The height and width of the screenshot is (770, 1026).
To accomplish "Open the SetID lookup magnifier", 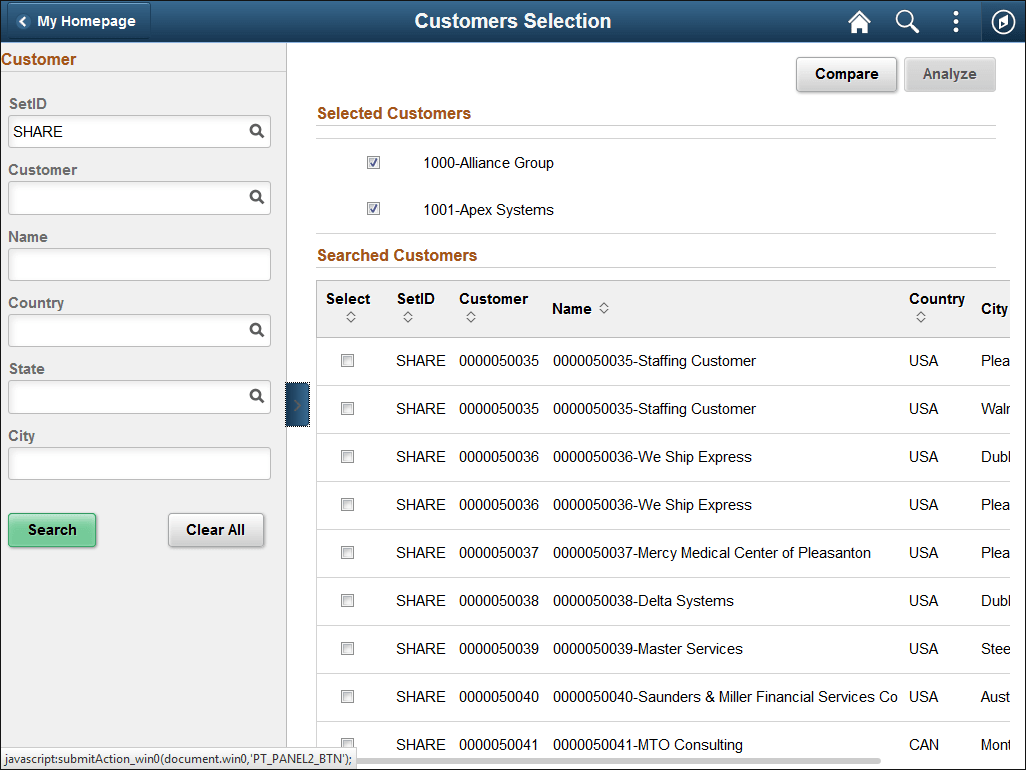I will point(257,131).
